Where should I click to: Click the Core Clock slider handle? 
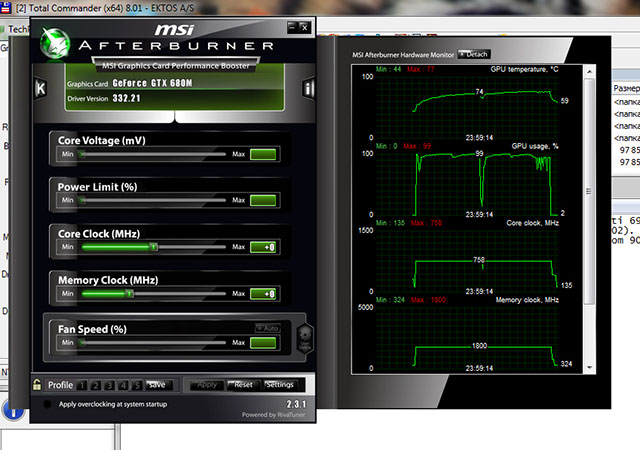[x=153, y=247]
